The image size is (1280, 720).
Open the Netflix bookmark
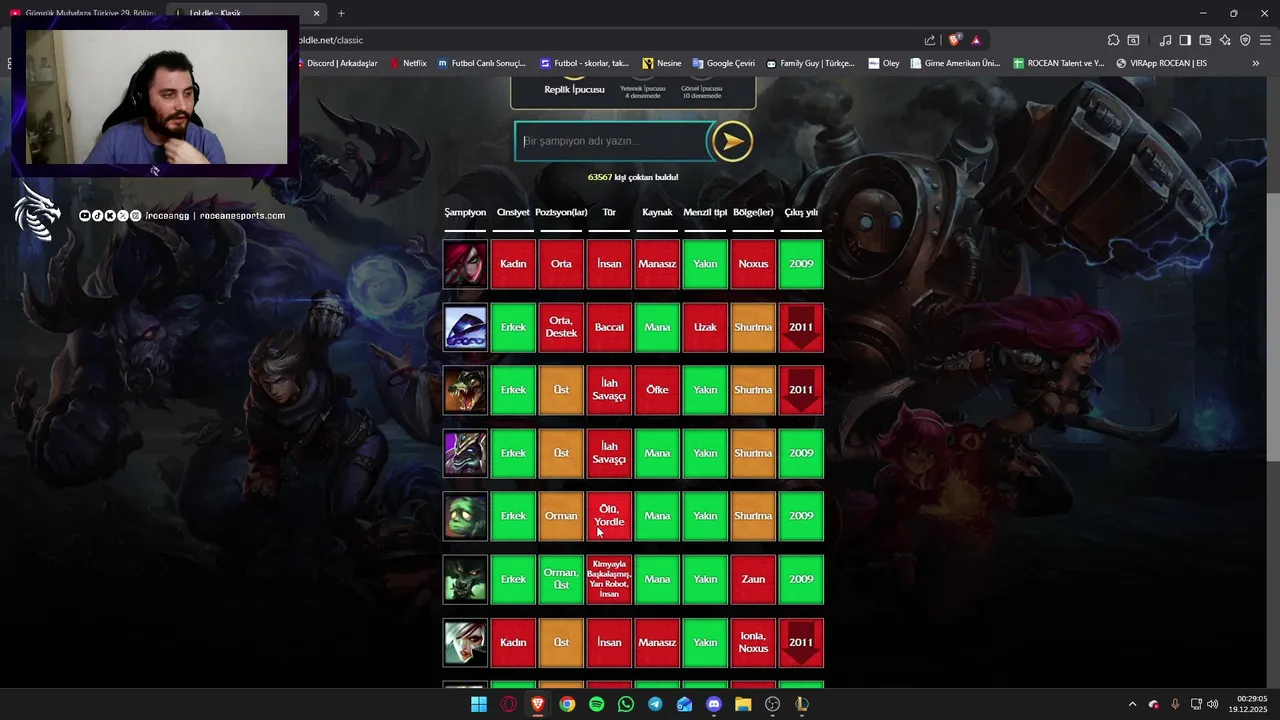coord(407,63)
